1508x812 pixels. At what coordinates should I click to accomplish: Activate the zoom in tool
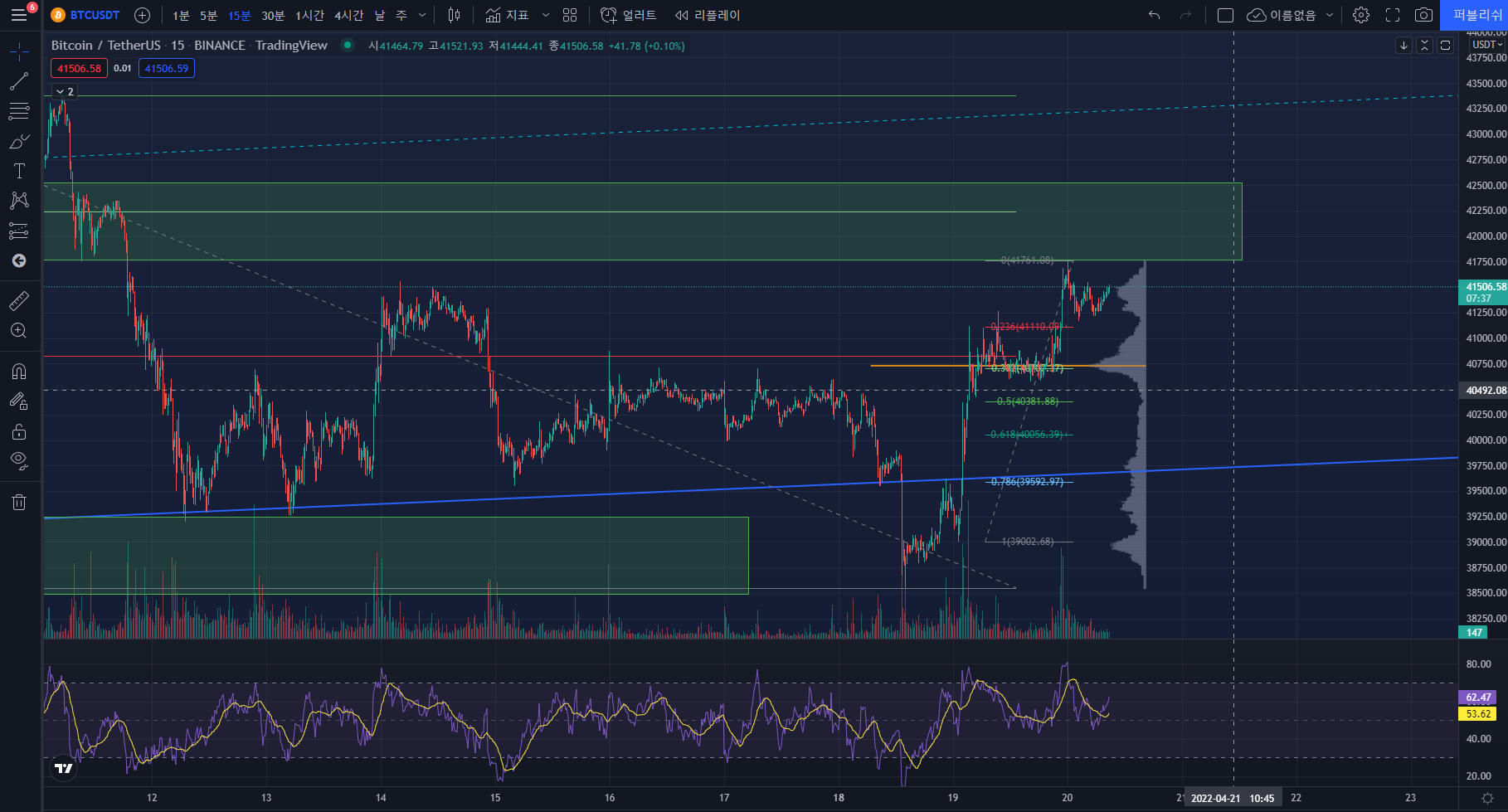pyautogui.click(x=19, y=330)
